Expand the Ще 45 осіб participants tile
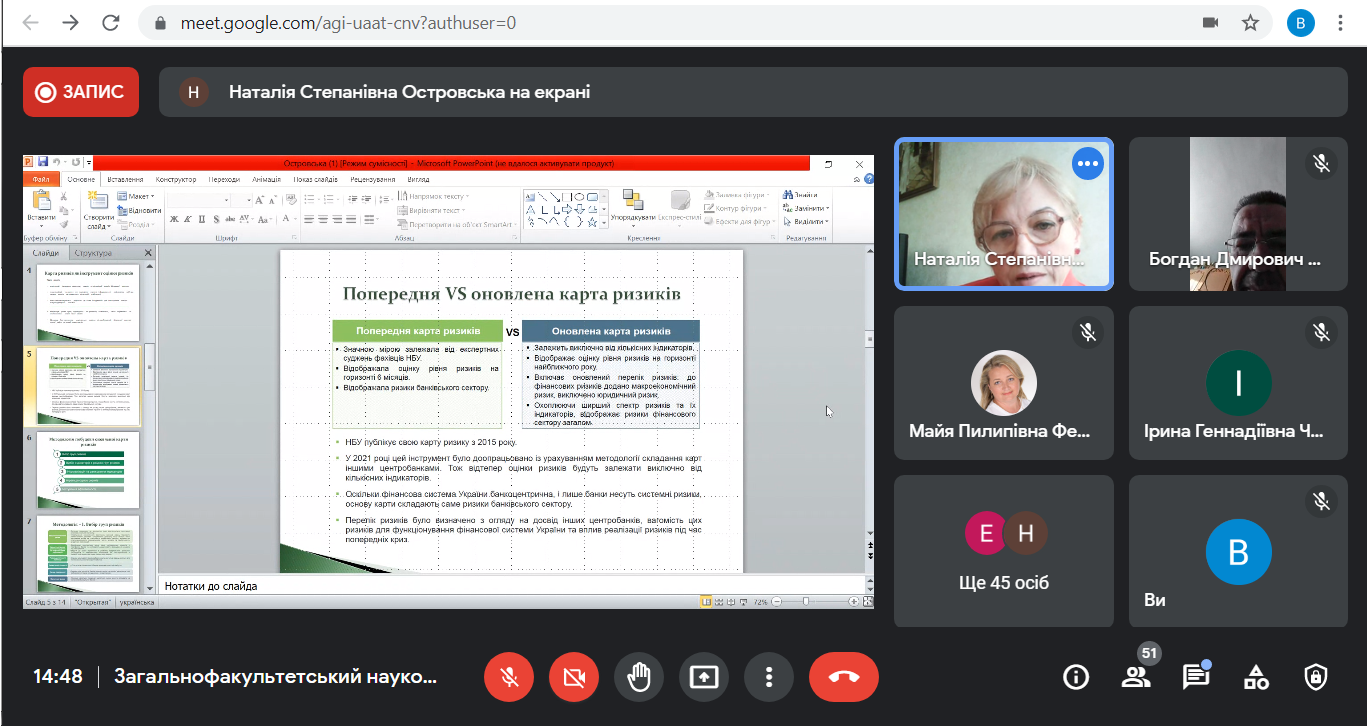 (1003, 551)
